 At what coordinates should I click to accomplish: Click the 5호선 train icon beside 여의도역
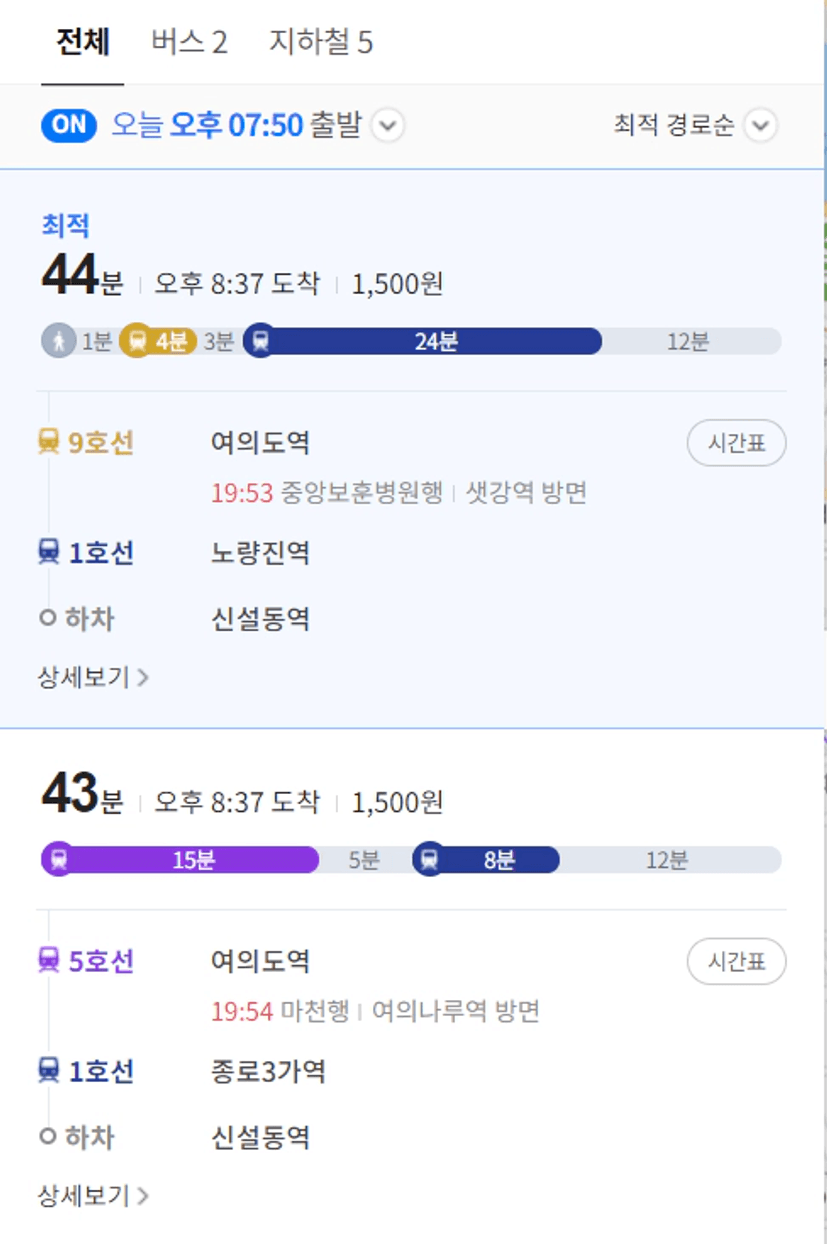48,960
